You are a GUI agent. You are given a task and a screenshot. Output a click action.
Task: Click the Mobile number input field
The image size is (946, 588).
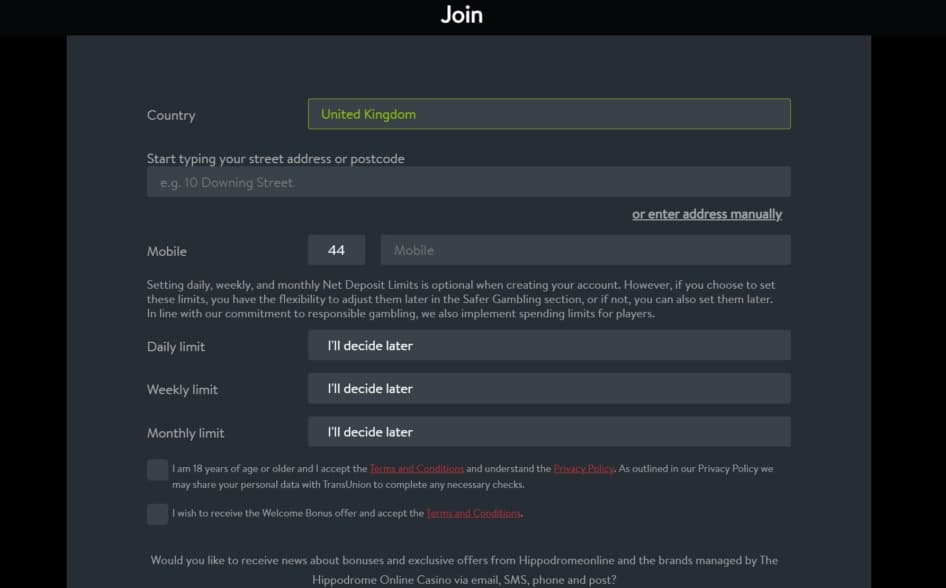click(585, 249)
